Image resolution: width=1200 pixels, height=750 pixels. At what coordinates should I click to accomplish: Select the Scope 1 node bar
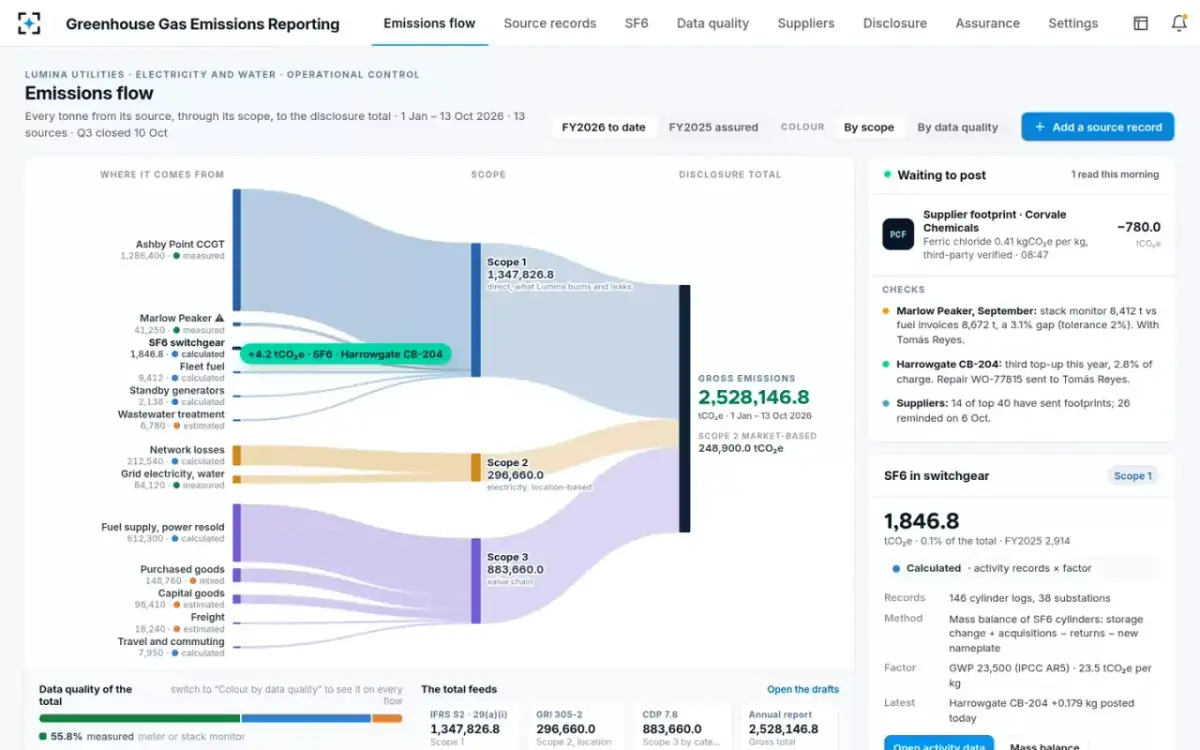(476, 309)
